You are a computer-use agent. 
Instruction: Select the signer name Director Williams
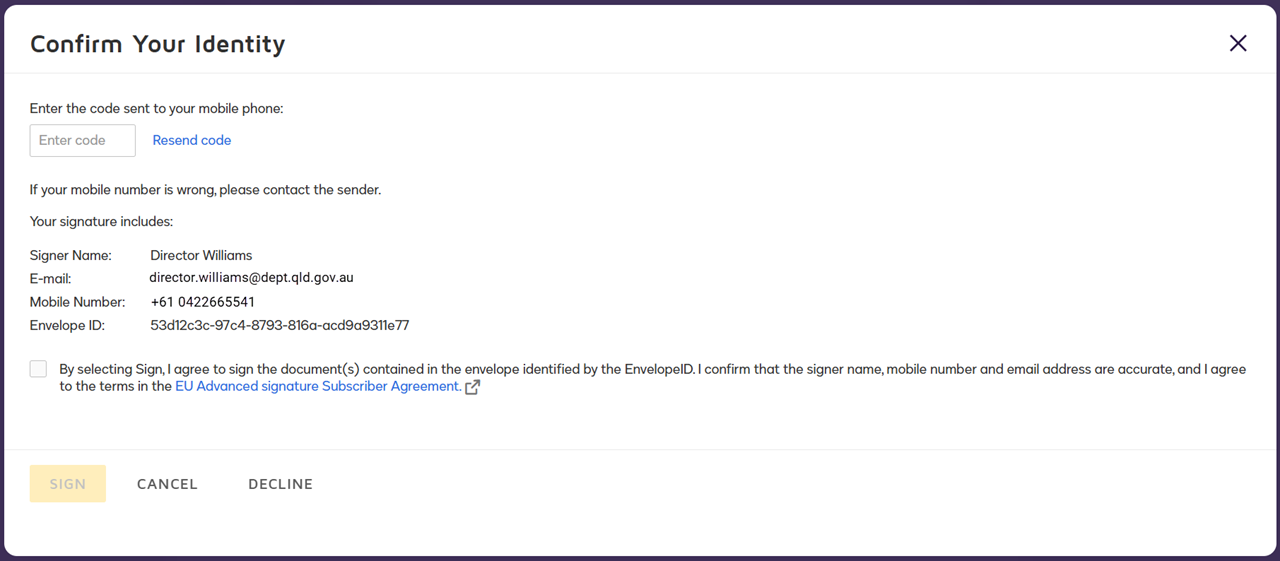(x=201, y=255)
